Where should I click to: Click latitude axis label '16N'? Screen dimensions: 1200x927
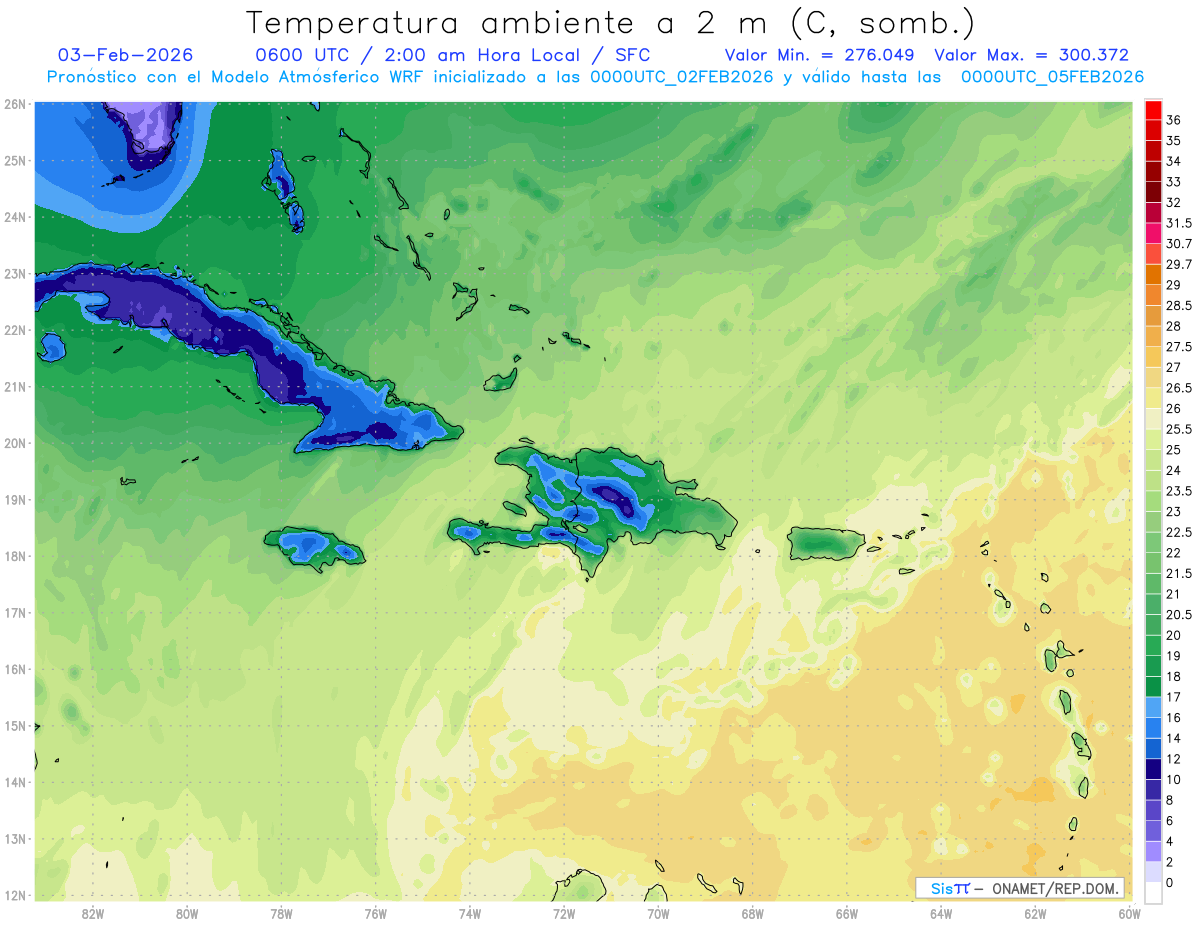point(14,669)
